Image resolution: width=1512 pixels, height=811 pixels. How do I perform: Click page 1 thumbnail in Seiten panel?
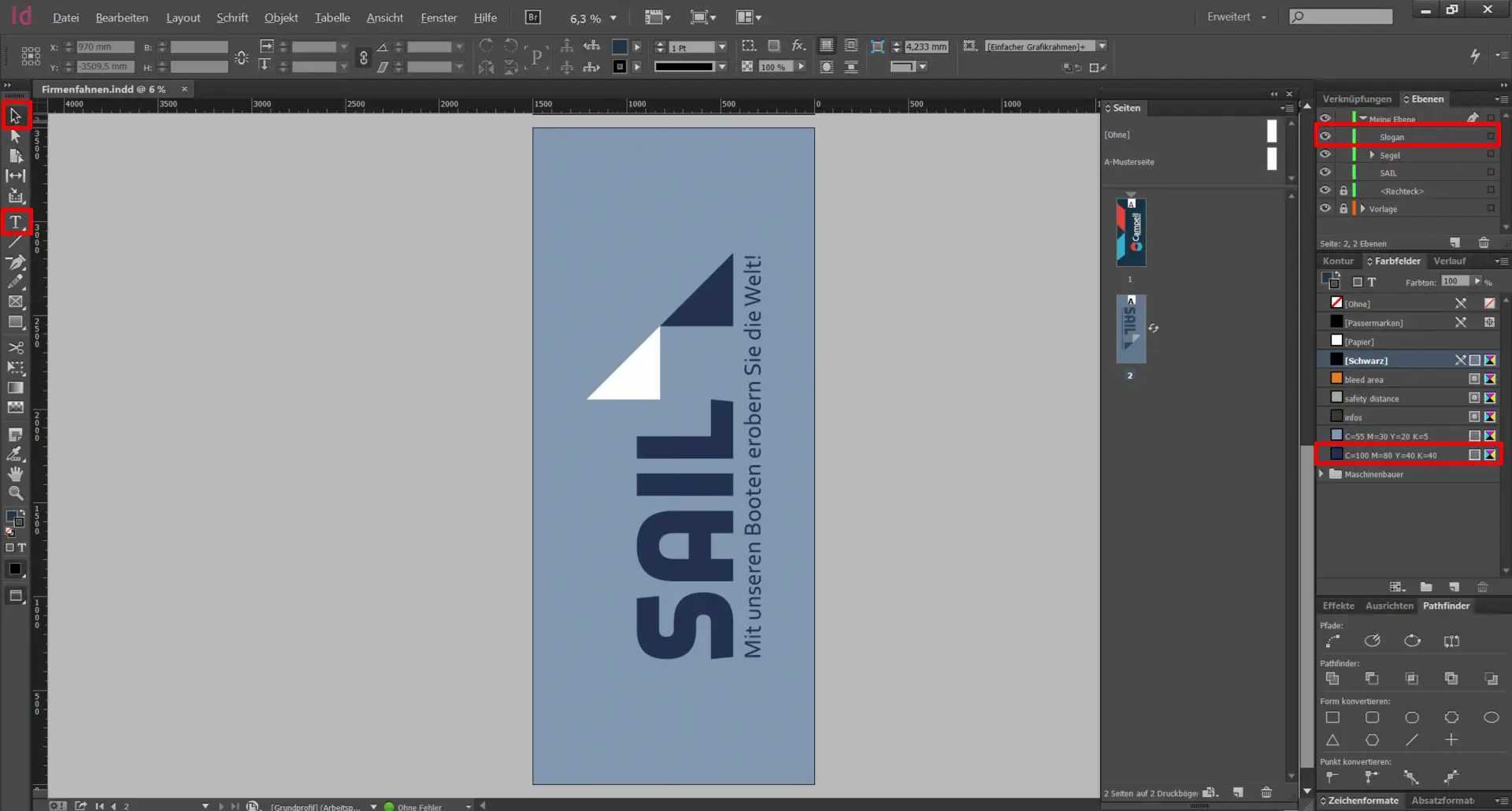point(1131,232)
